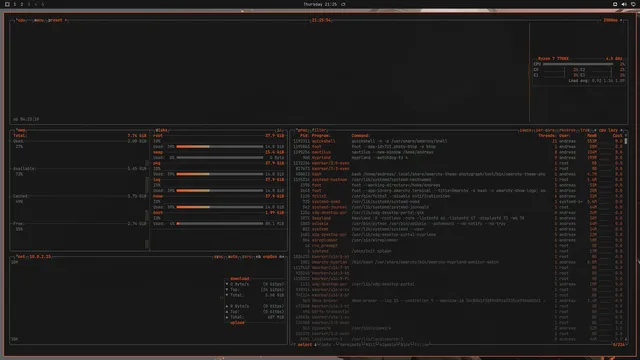Select the systemd-hostnam process row

tap(458, 180)
